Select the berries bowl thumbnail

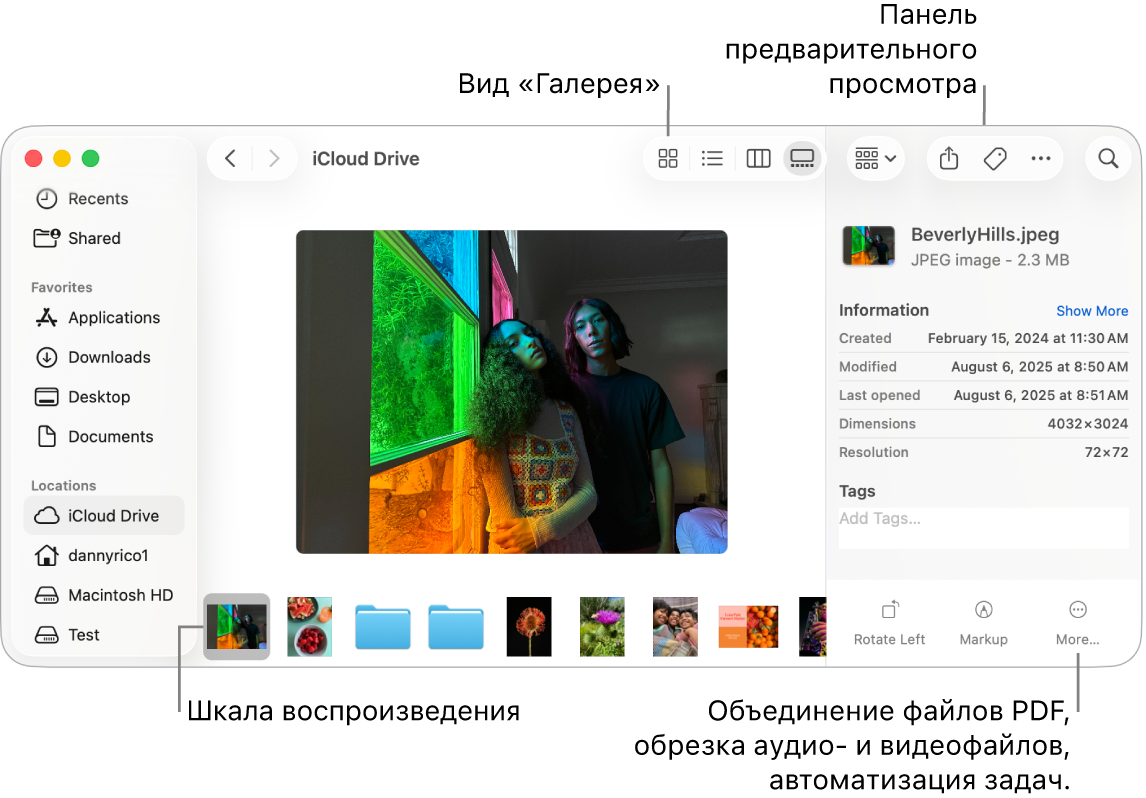click(x=309, y=626)
